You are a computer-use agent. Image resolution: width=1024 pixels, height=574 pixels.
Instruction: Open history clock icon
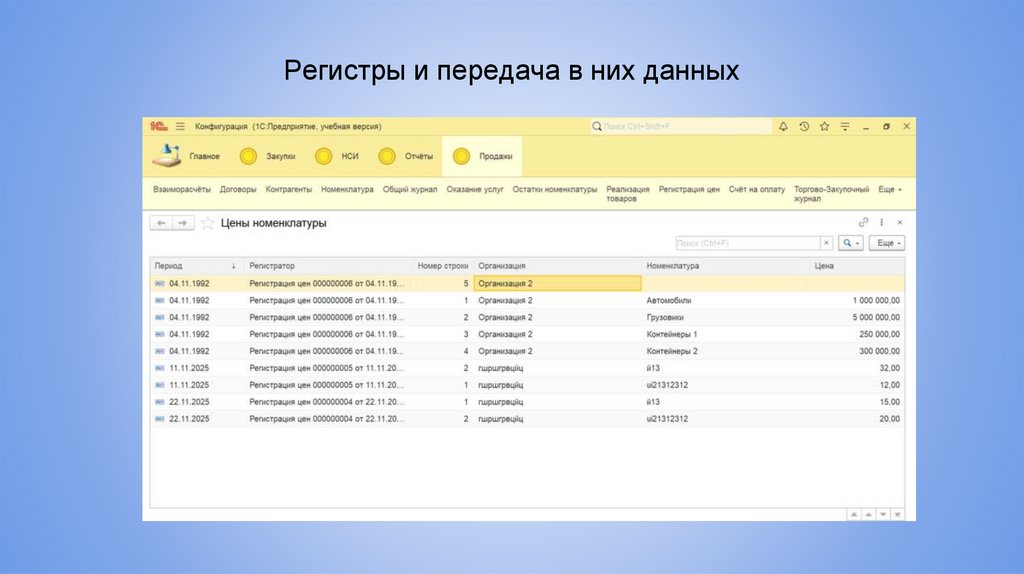[804, 126]
